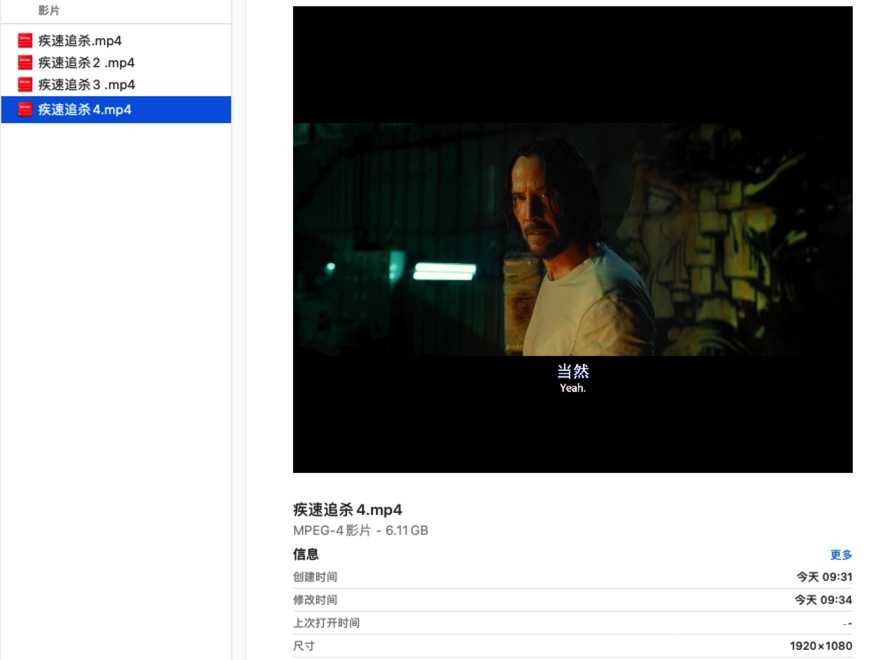Open the 更多 link in the info section
Viewport: 875px width, 660px height.
click(x=841, y=555)
